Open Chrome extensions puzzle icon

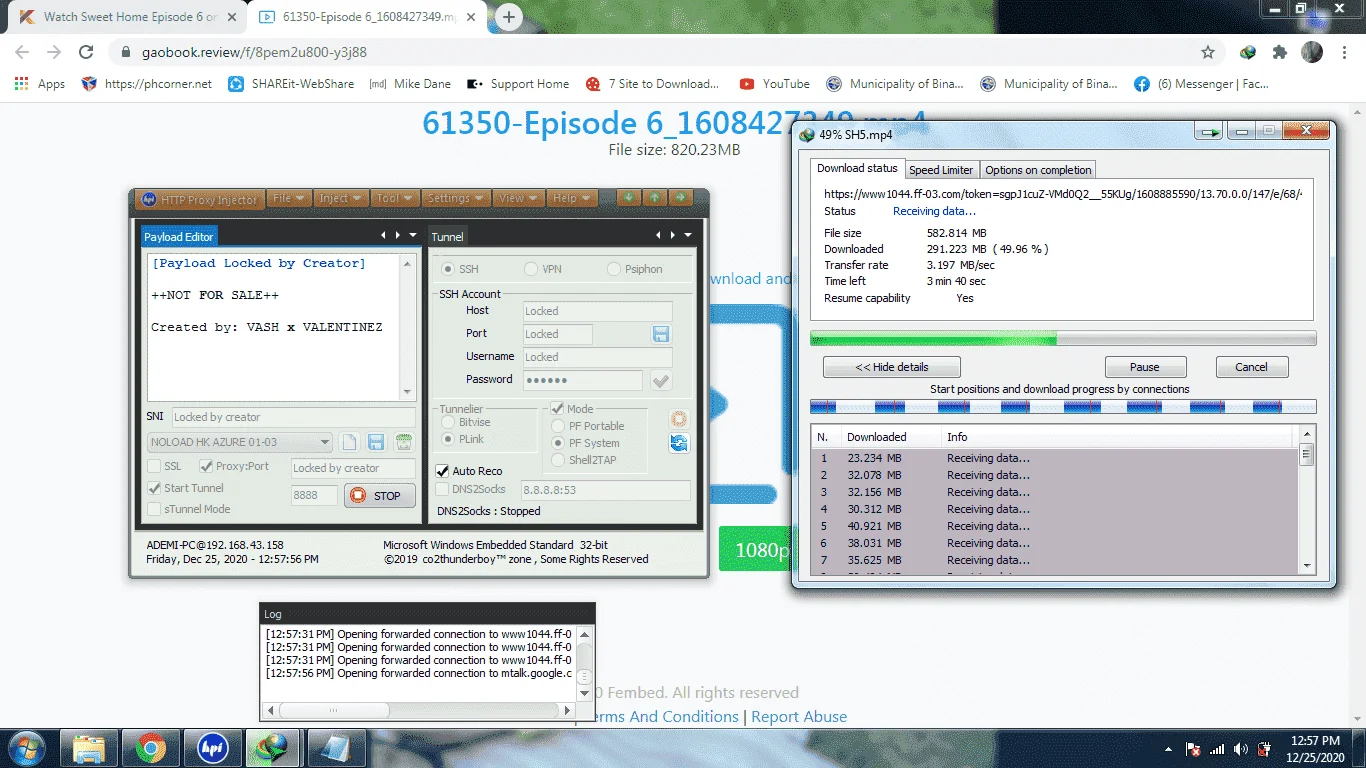click(x=1280, y=52)
